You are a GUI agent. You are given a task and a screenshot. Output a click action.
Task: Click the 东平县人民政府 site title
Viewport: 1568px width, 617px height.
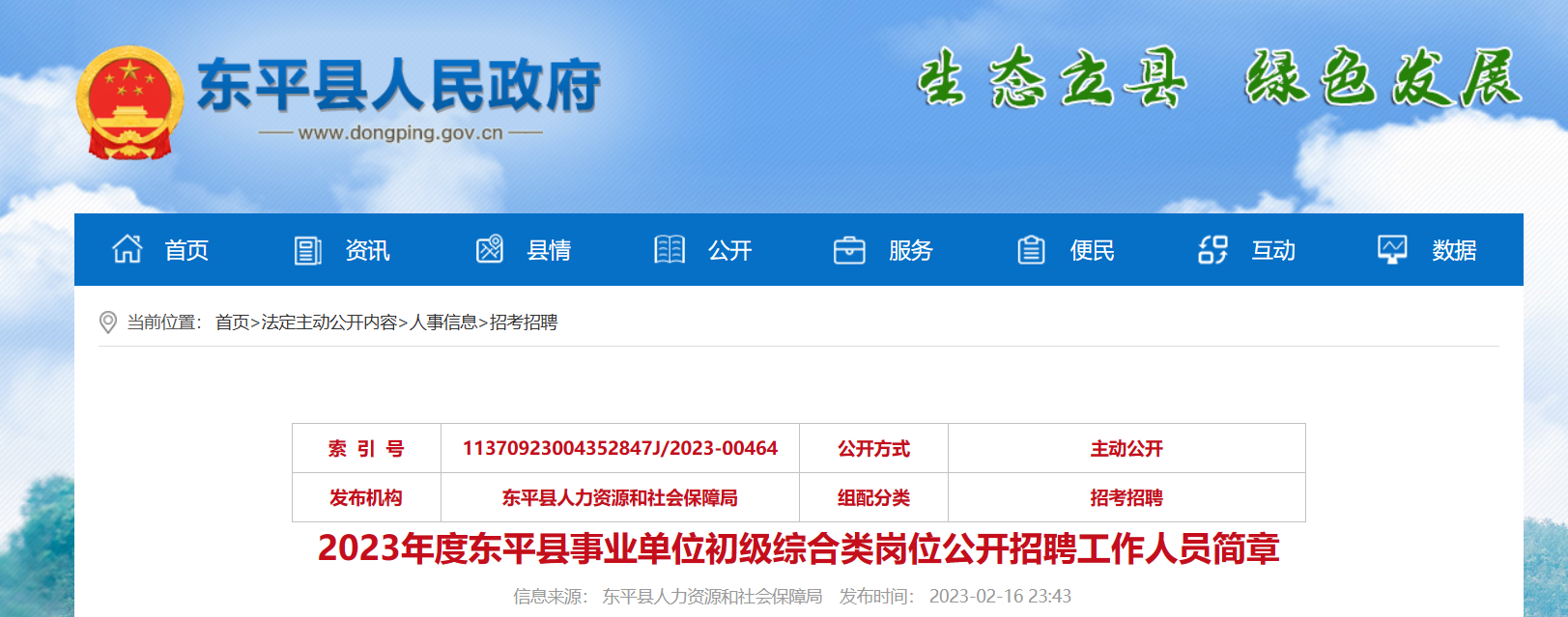point(399,85)
